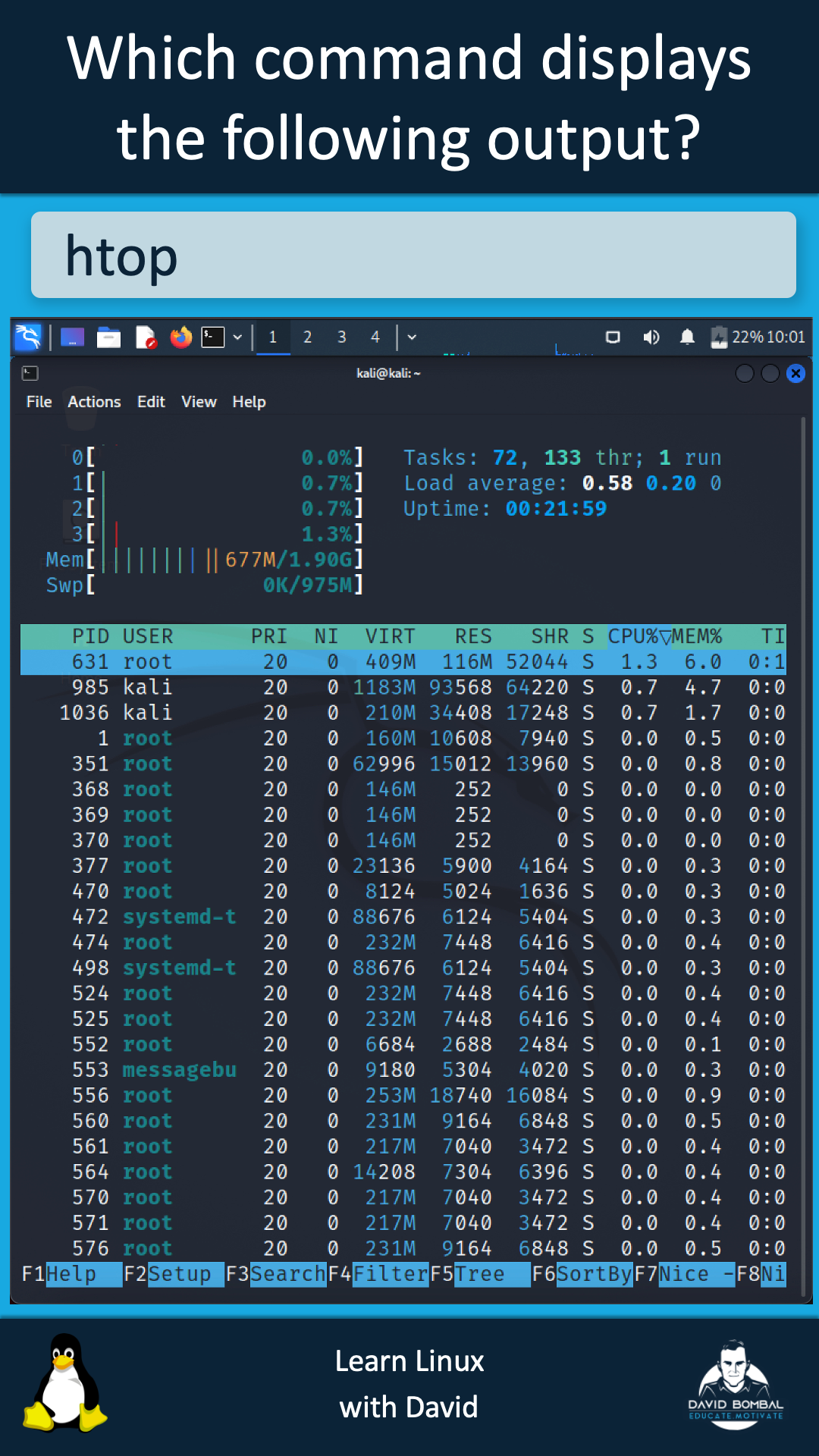The width and height of the screenshot is (819, 1456).
Task: Click the battery power indicator icon
Action: tap(718, 337)
